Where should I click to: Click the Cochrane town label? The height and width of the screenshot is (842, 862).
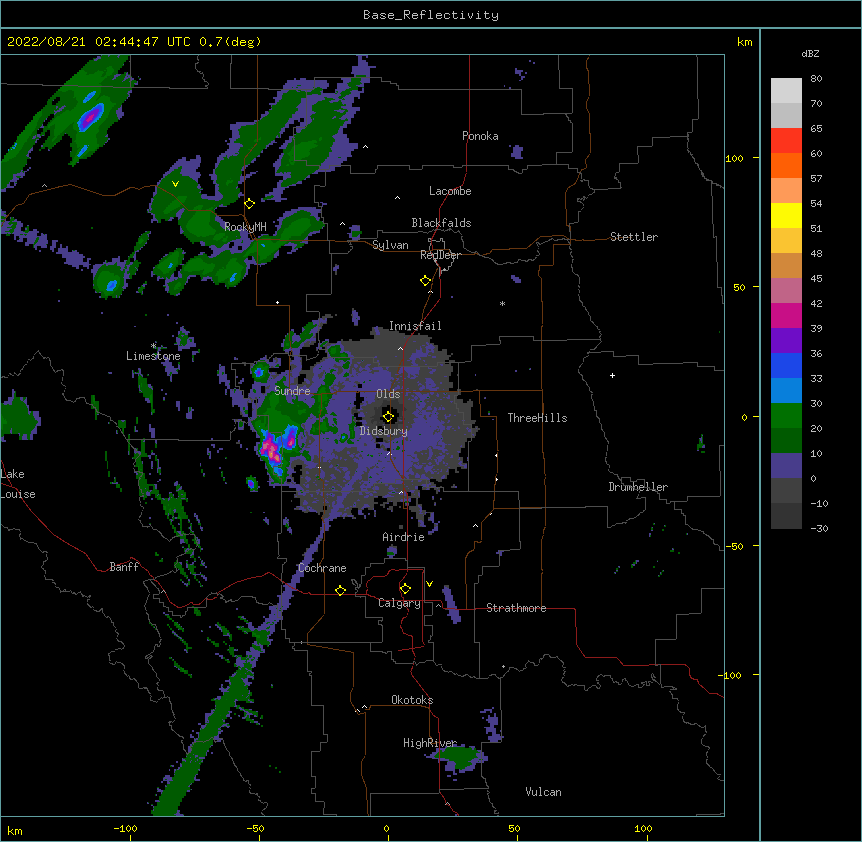[x=322, y=568]
